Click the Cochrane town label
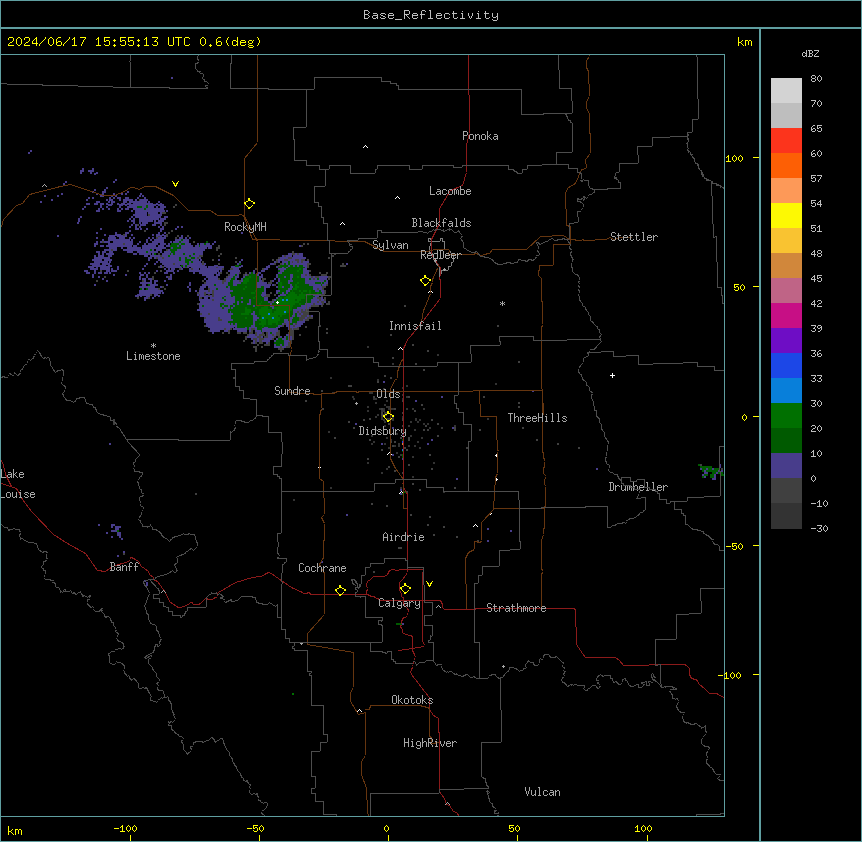The width and height of the screenshot is (862, 842). click(322, 568)
